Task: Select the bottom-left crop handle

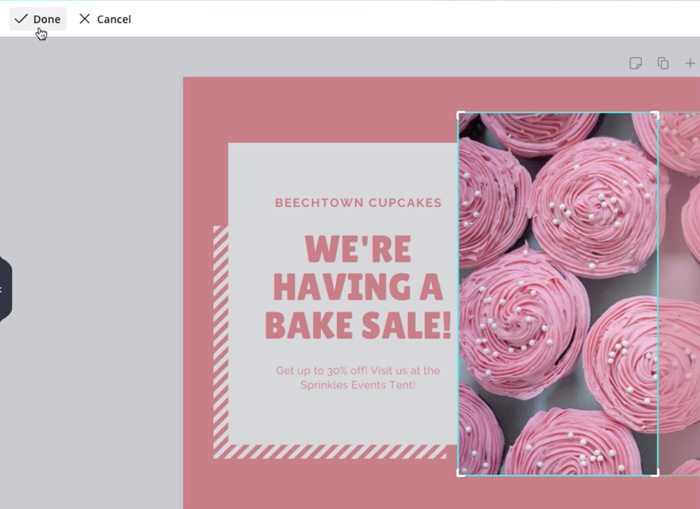Action: point(461,472)
